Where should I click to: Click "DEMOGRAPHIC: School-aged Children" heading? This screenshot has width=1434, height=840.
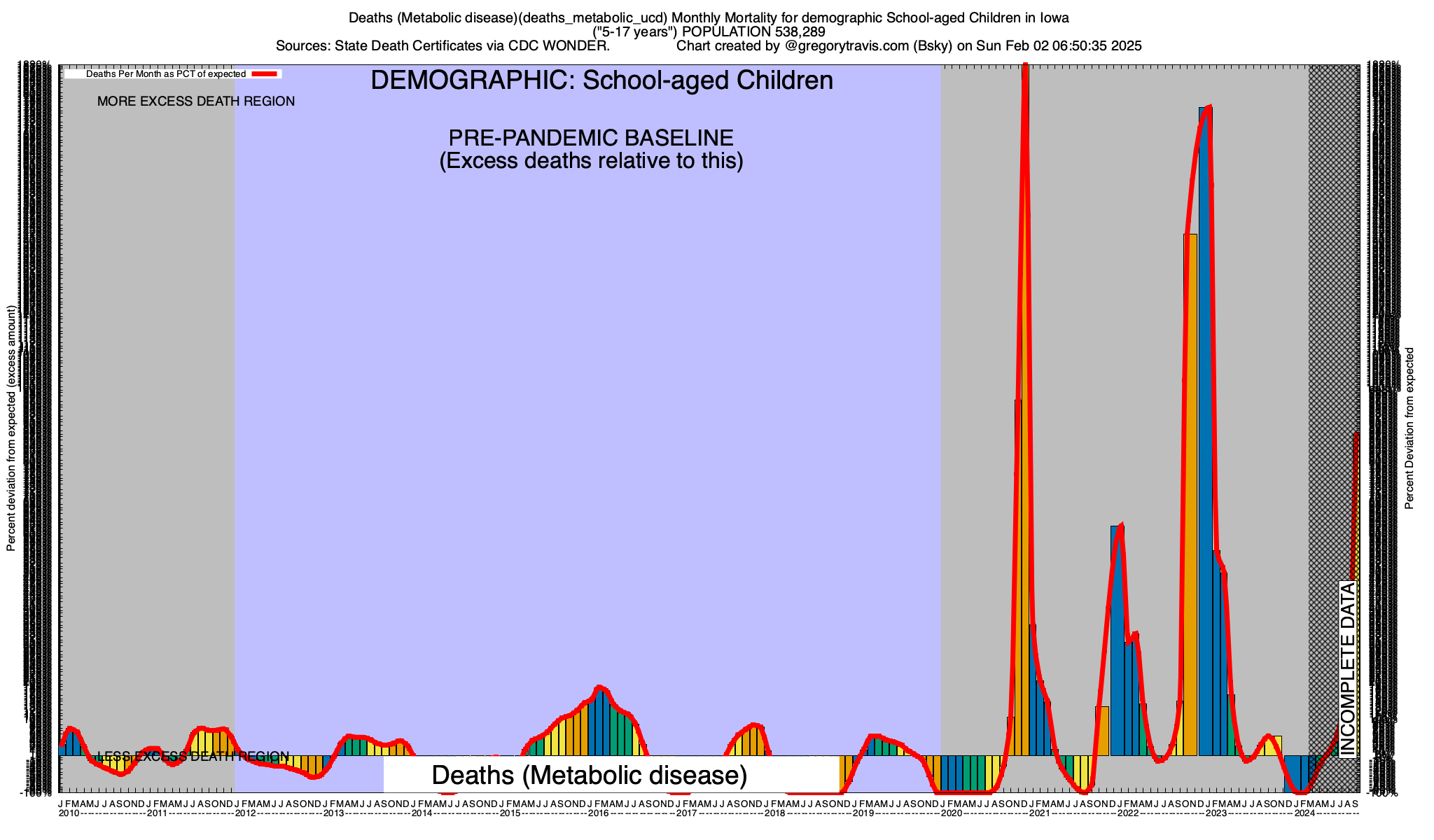pos(601,80)
